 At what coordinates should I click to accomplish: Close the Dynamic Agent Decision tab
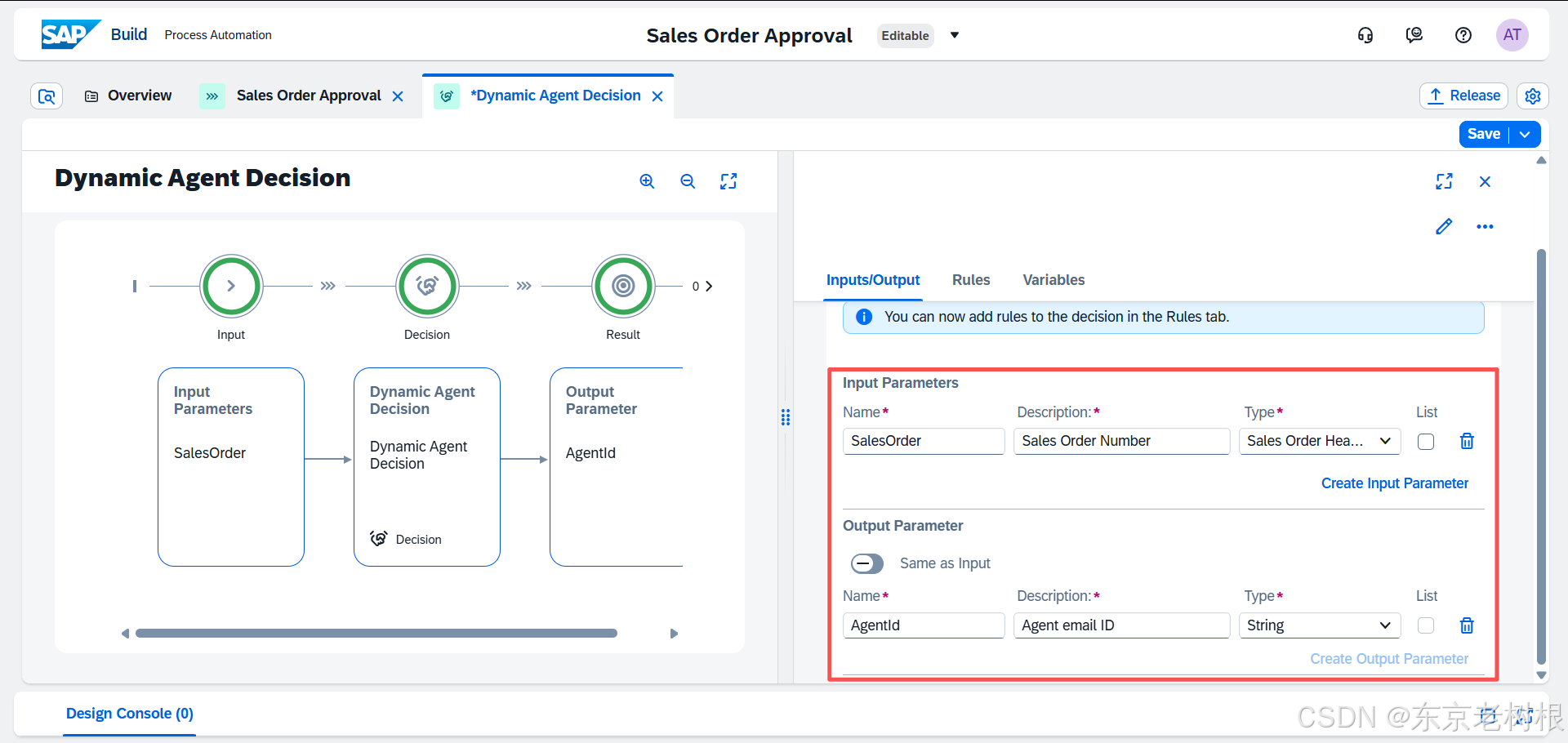click(657, 96)
